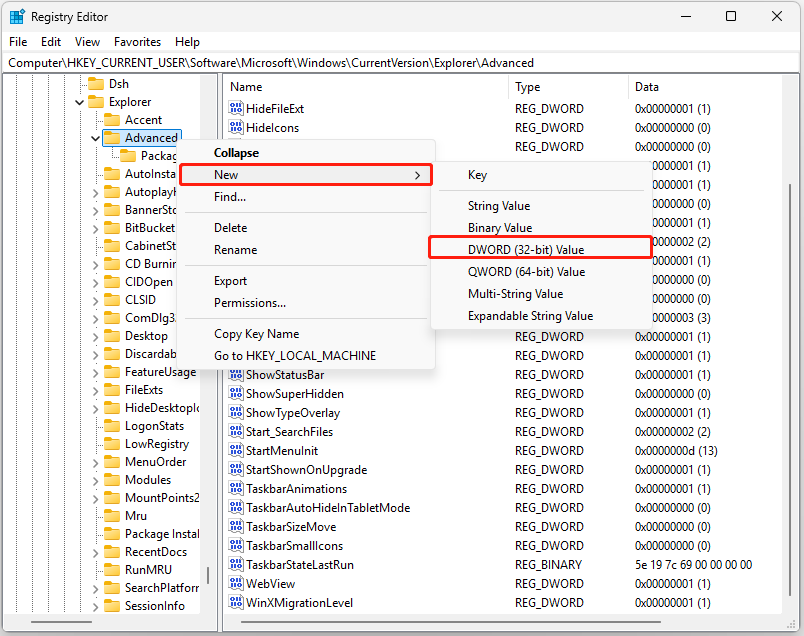Viewport: 804px width, 636px height.
Task: Select the HideFileExt value icon
Action: click(236, 108)
